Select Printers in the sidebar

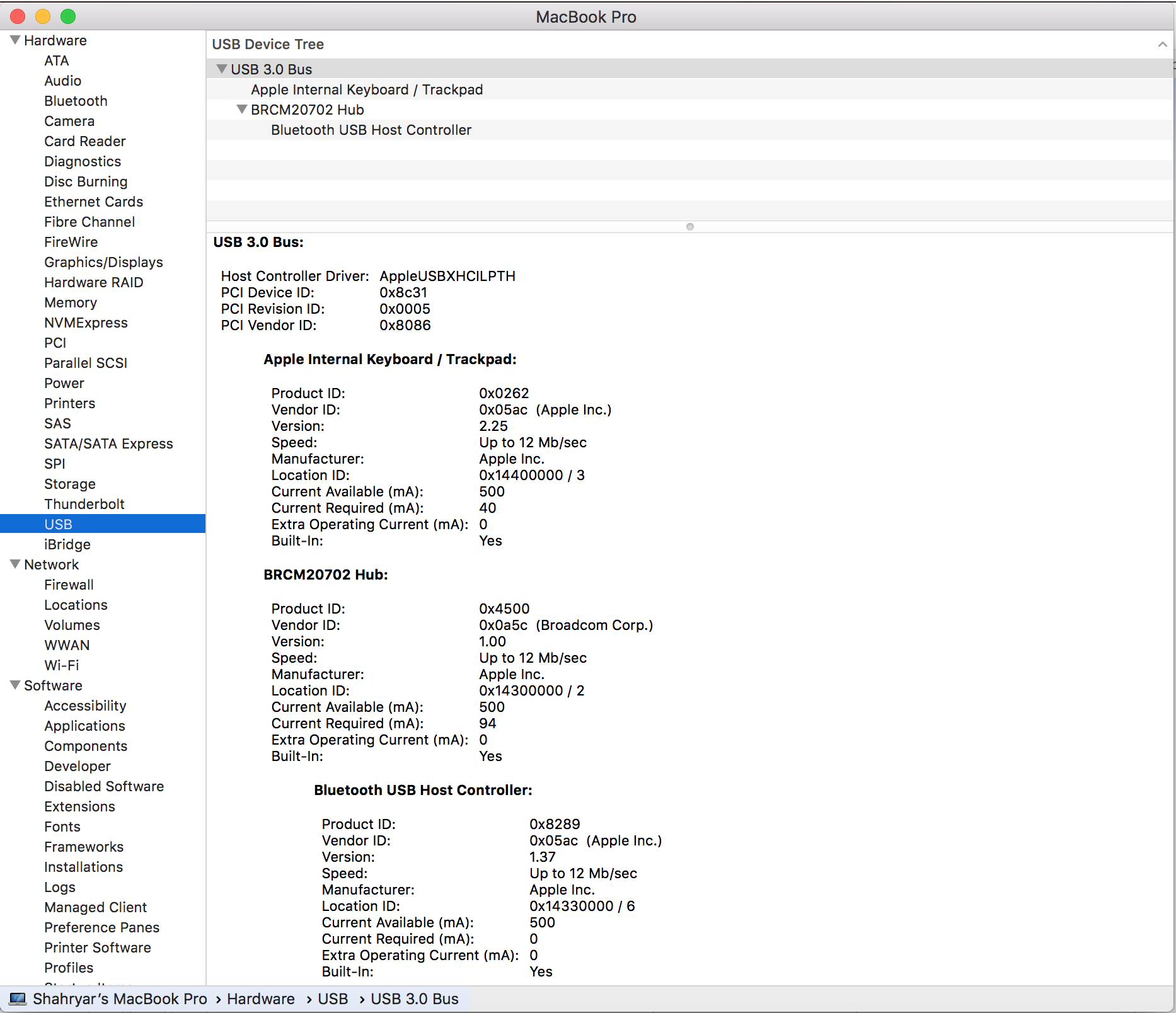tap(70, 403)
